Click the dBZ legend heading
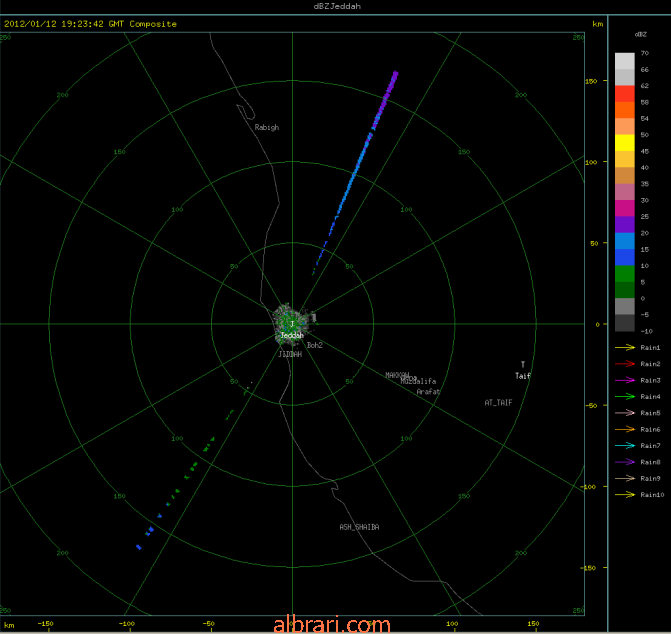Image resolution: width=671 pixels, height=634 pixels. point(641,34)
